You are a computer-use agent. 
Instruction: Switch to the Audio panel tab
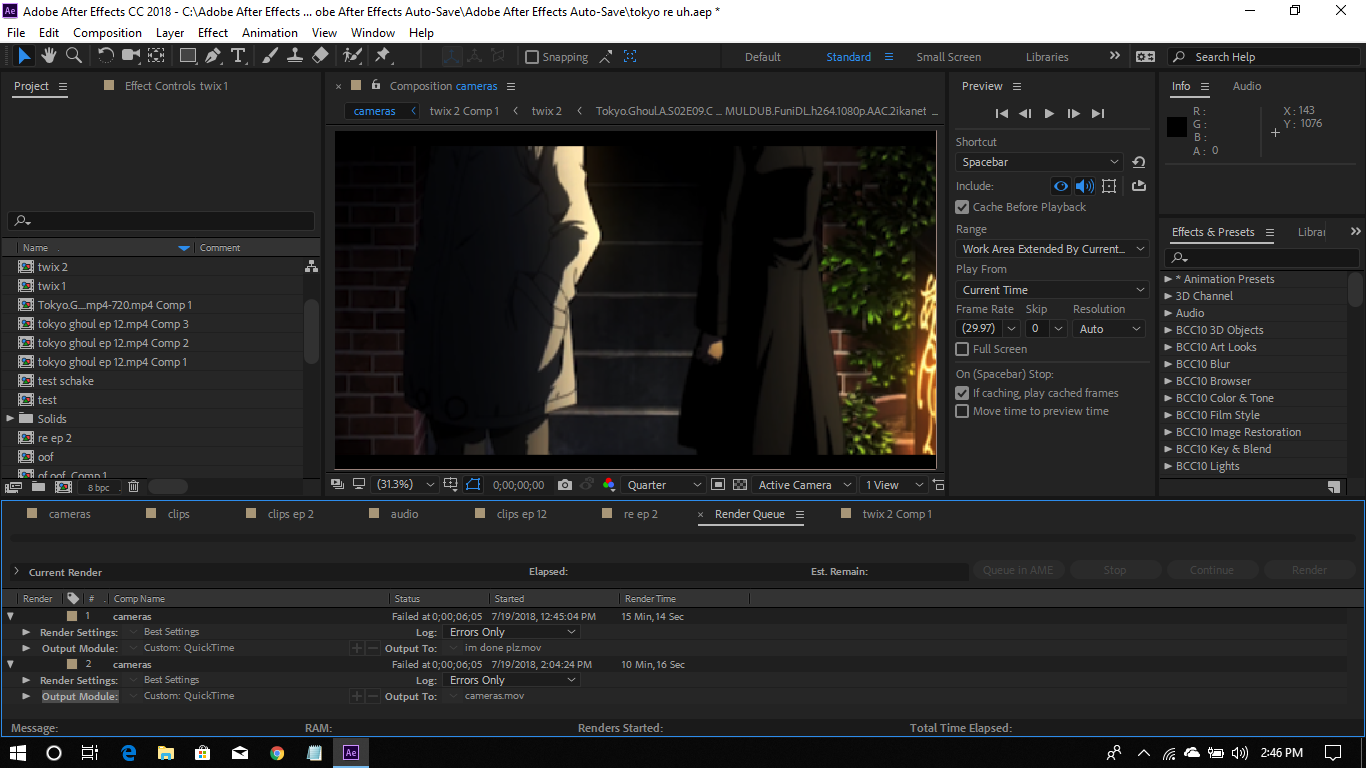point(1247,86)
